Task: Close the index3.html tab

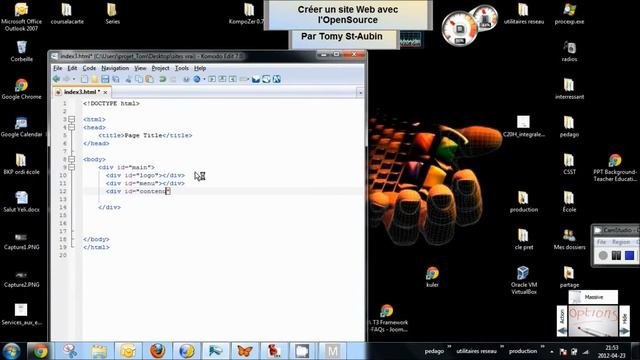Action: coord(105,93)
